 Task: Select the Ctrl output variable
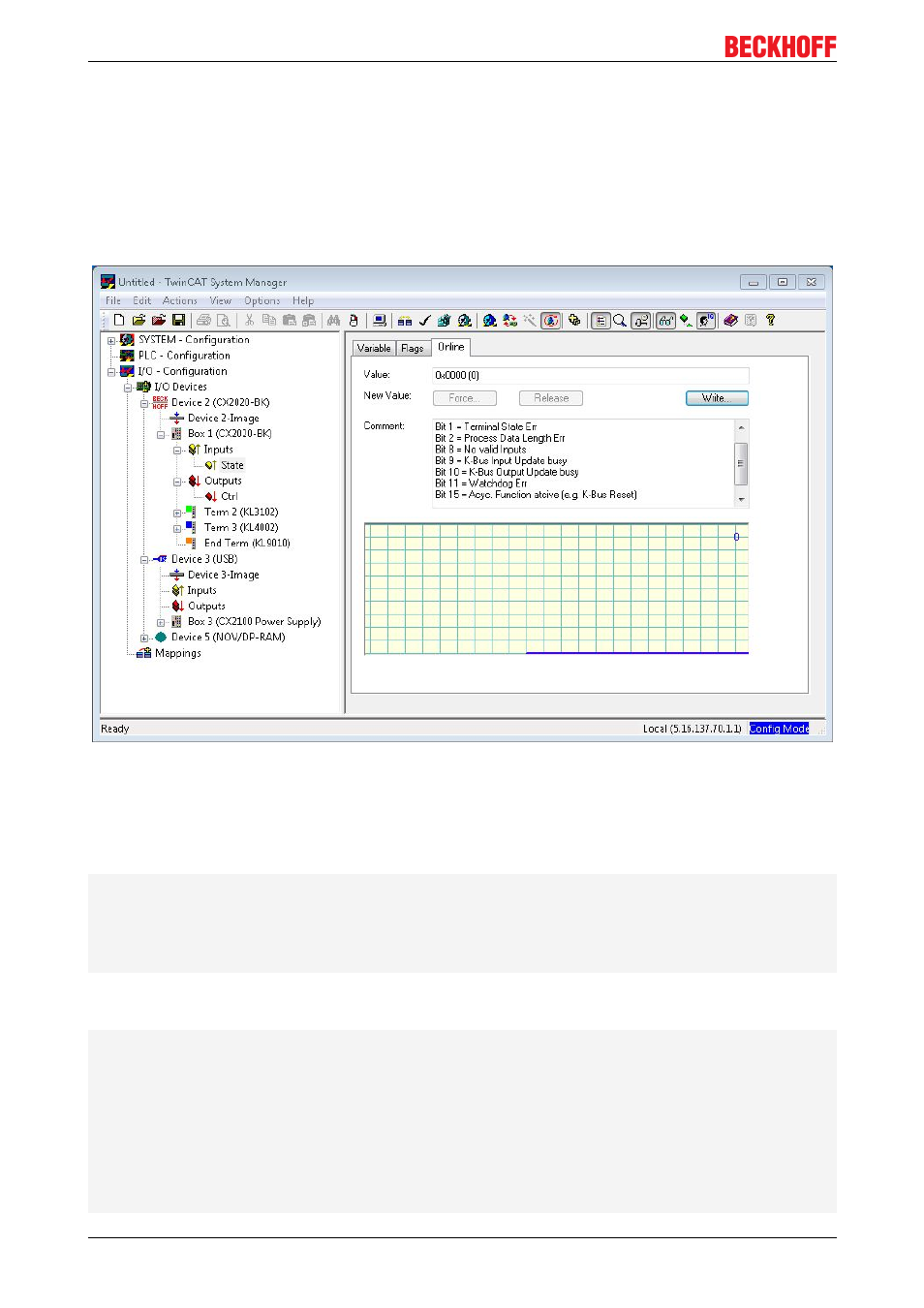coord(230,496)
